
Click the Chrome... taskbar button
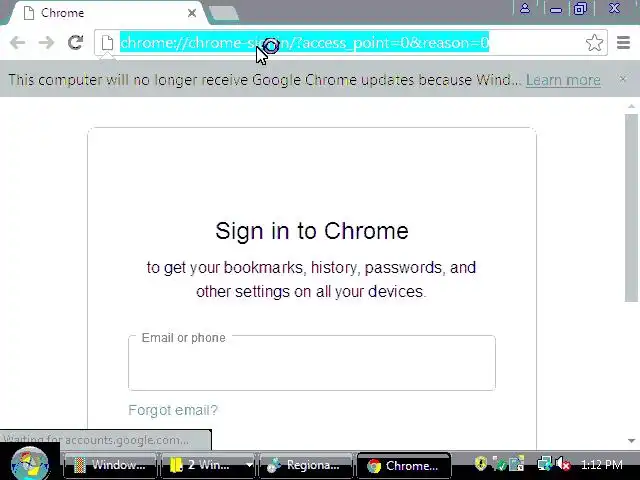[x=404, y=465]
